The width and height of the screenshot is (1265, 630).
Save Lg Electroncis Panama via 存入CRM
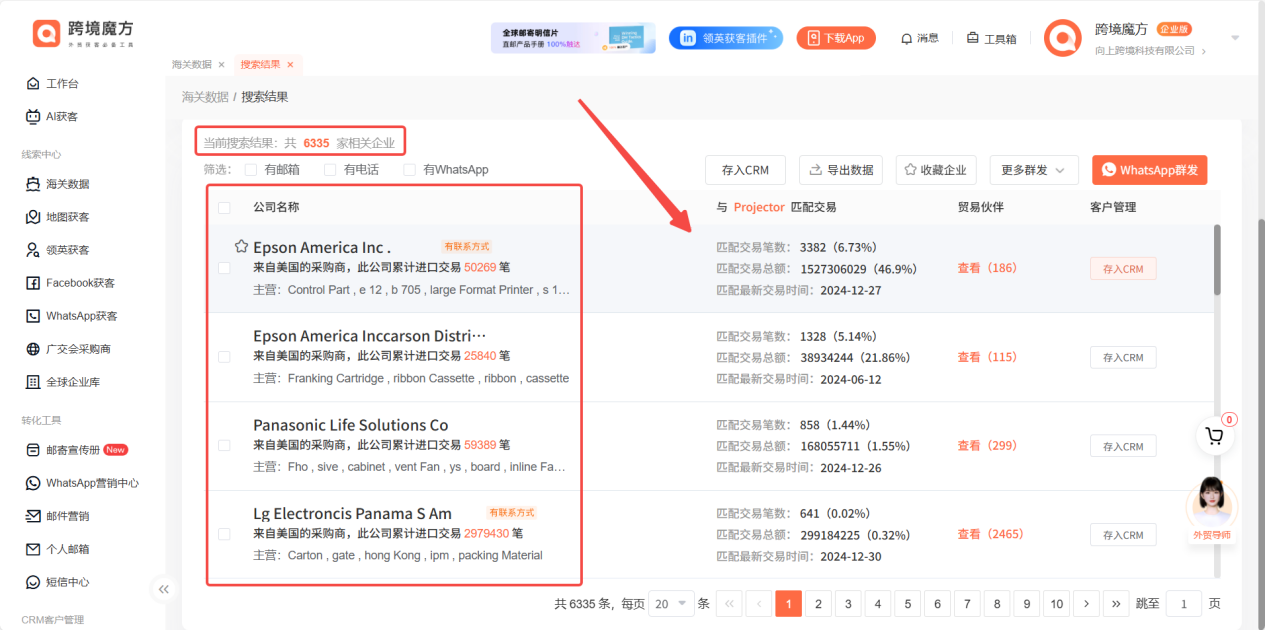[x=1123, y=535]
